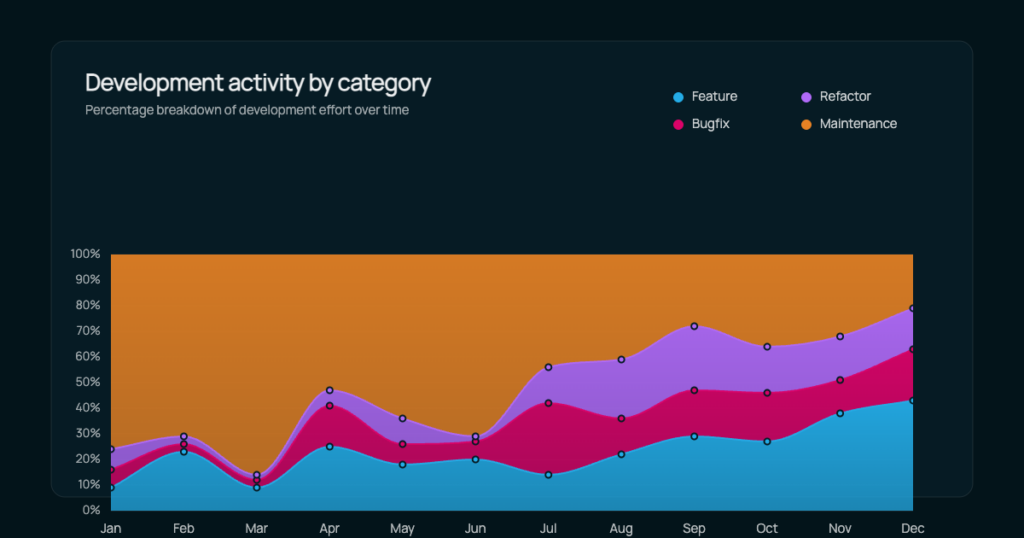Click the 'Jul' x-axis label
1024x538 pixels.
coord(549,528)
